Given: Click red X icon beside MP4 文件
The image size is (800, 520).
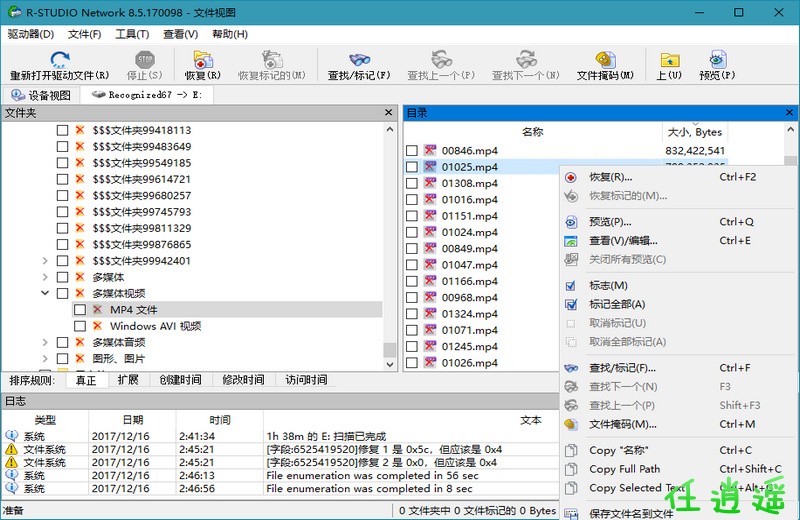Looking at the screenshot, I should point(97,309).
